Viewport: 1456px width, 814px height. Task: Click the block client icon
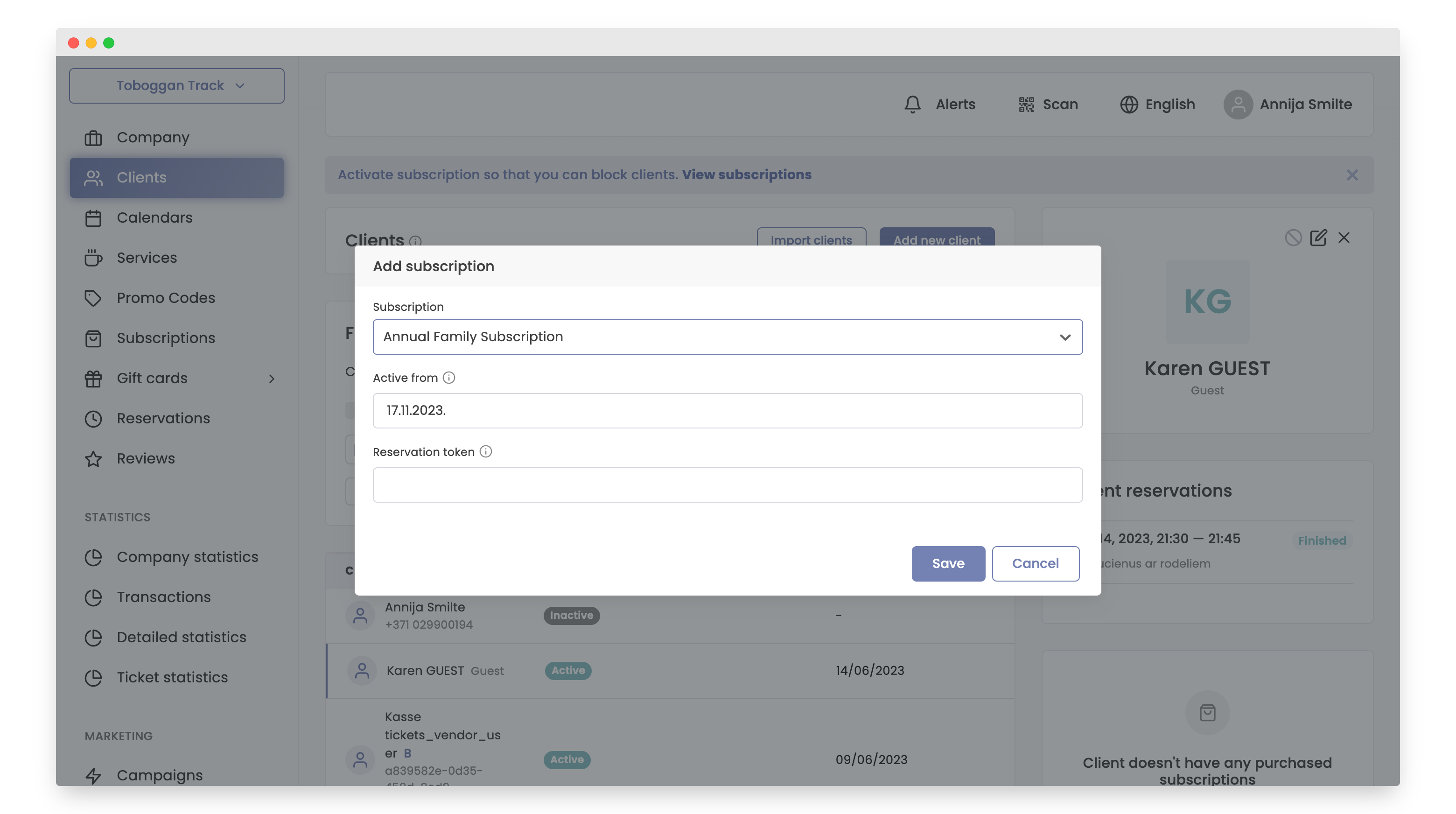pos(1293,238)
